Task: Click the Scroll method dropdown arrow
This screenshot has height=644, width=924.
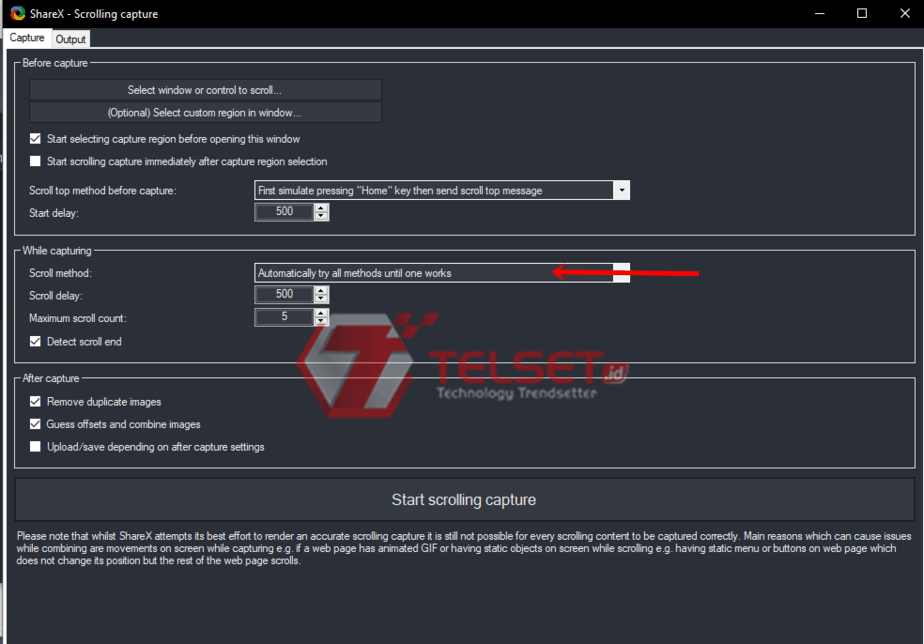Action: pyautogui.click(x=622, y=271)
